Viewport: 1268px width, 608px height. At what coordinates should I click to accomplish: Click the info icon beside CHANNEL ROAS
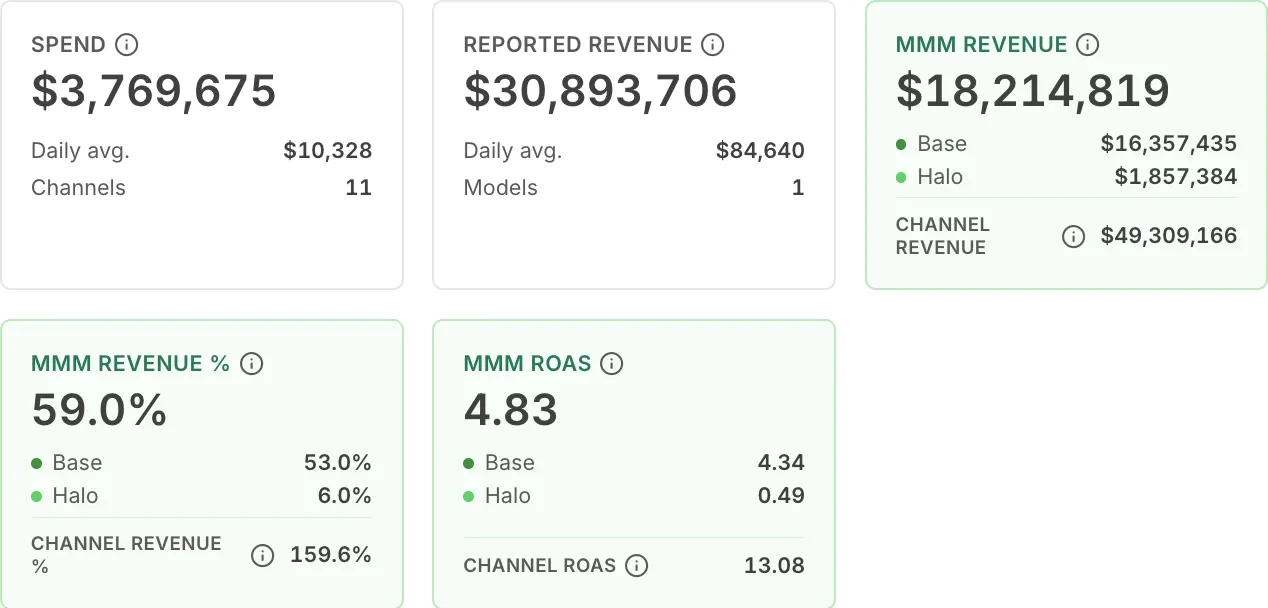click(x=636, y=566)
